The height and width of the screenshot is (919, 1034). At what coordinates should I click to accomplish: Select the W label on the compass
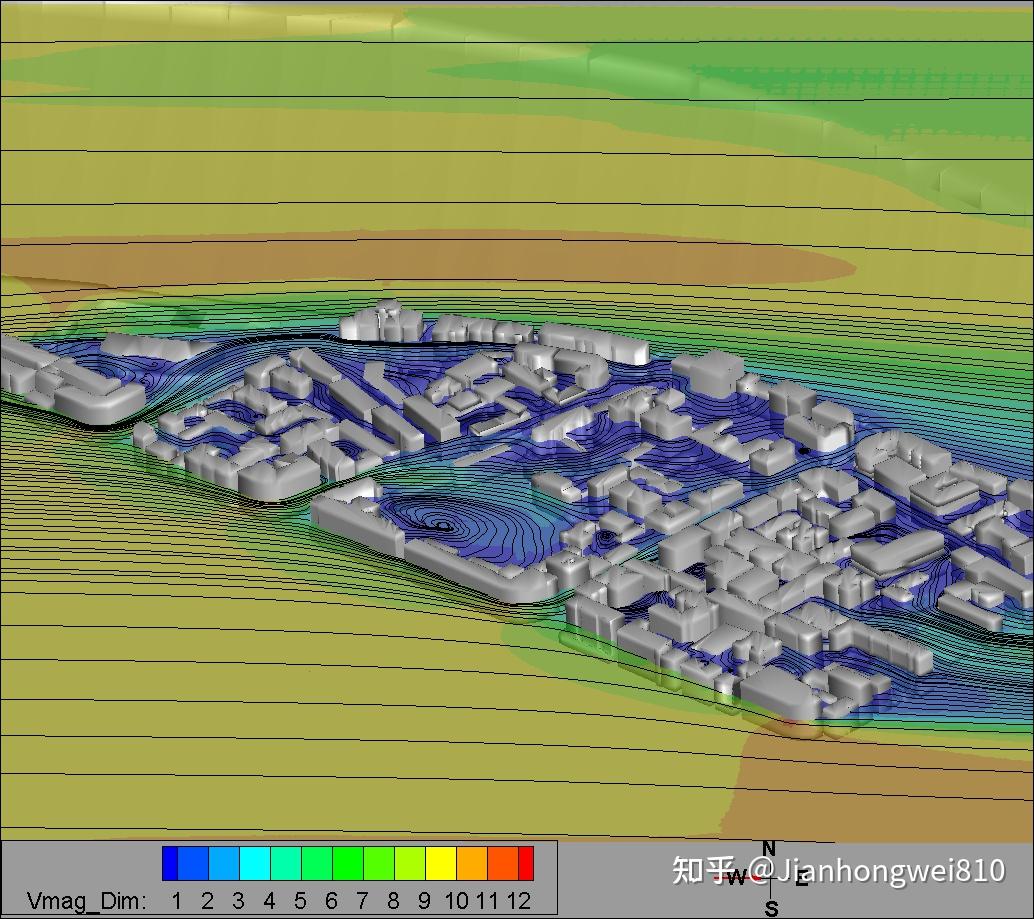coord(738,875)
